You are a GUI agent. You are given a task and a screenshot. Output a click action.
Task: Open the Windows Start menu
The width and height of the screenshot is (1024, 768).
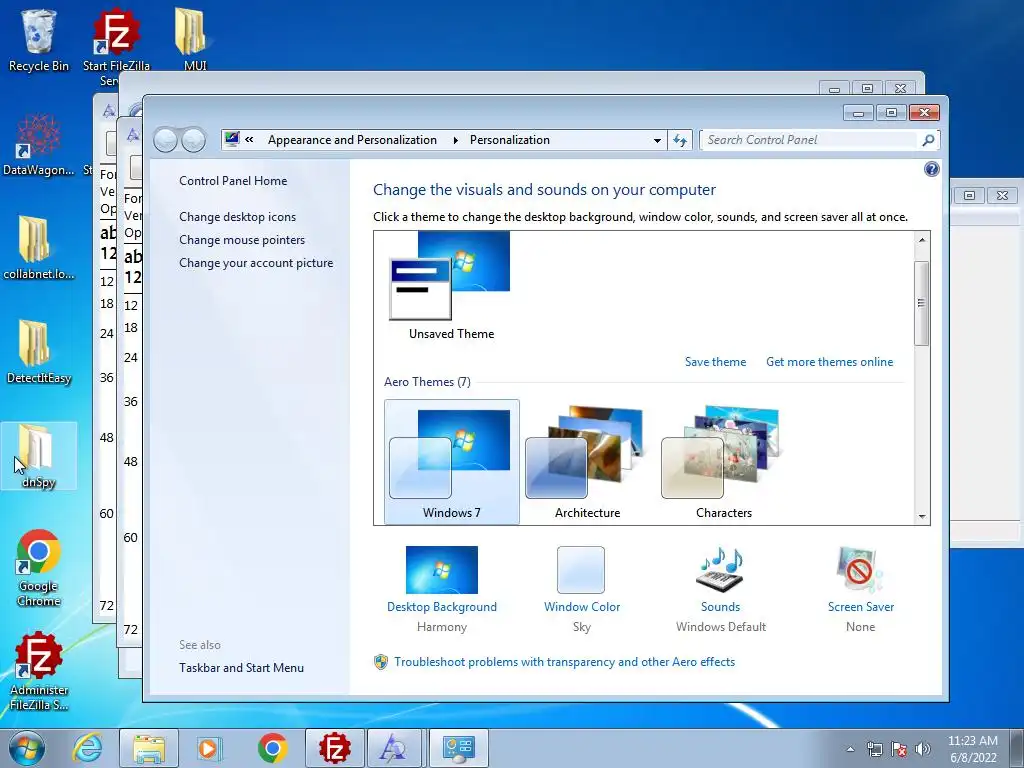(27, 748)
